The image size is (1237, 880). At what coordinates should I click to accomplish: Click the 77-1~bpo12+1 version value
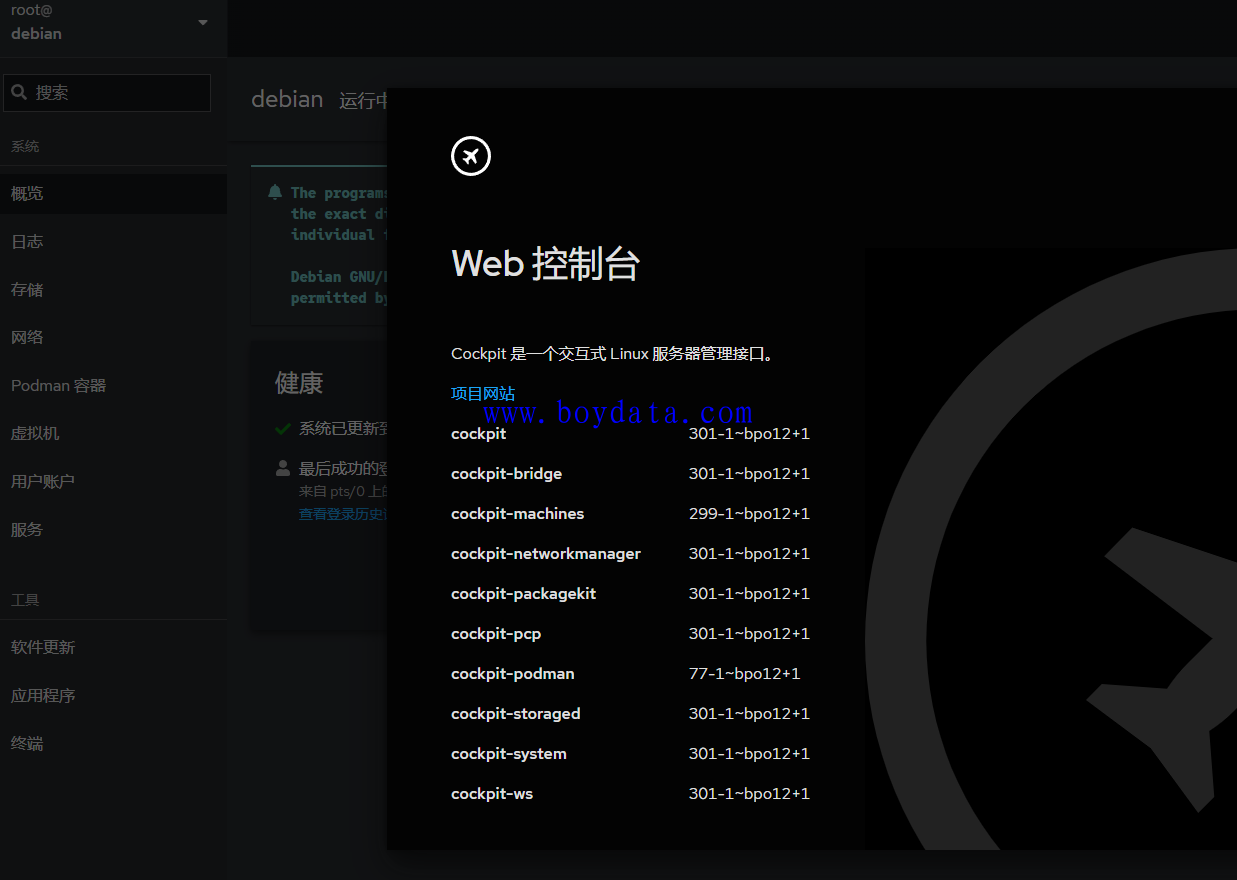click(745, 674)
